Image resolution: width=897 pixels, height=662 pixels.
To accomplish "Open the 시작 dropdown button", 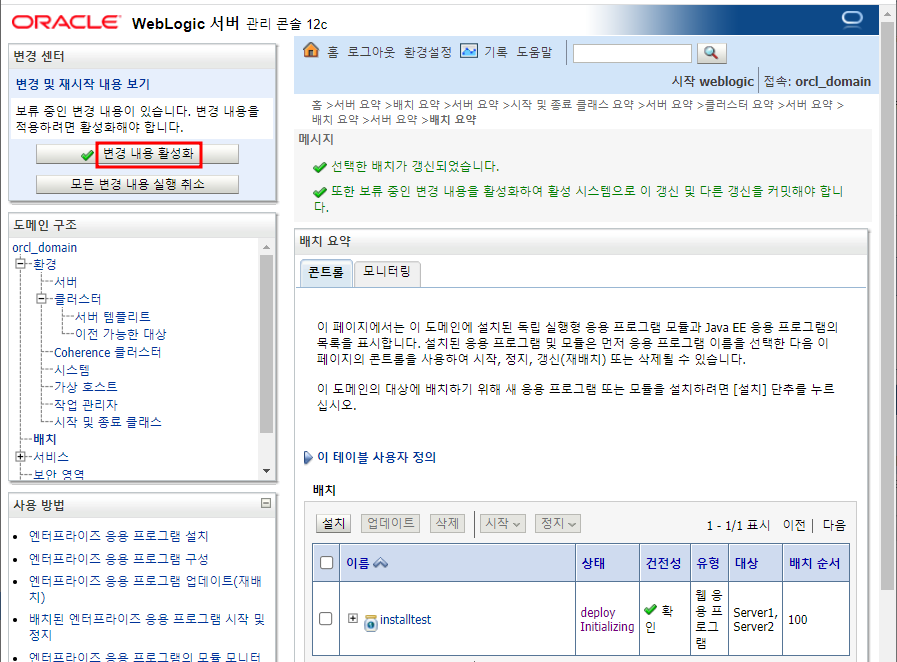I will pos(503,523).
